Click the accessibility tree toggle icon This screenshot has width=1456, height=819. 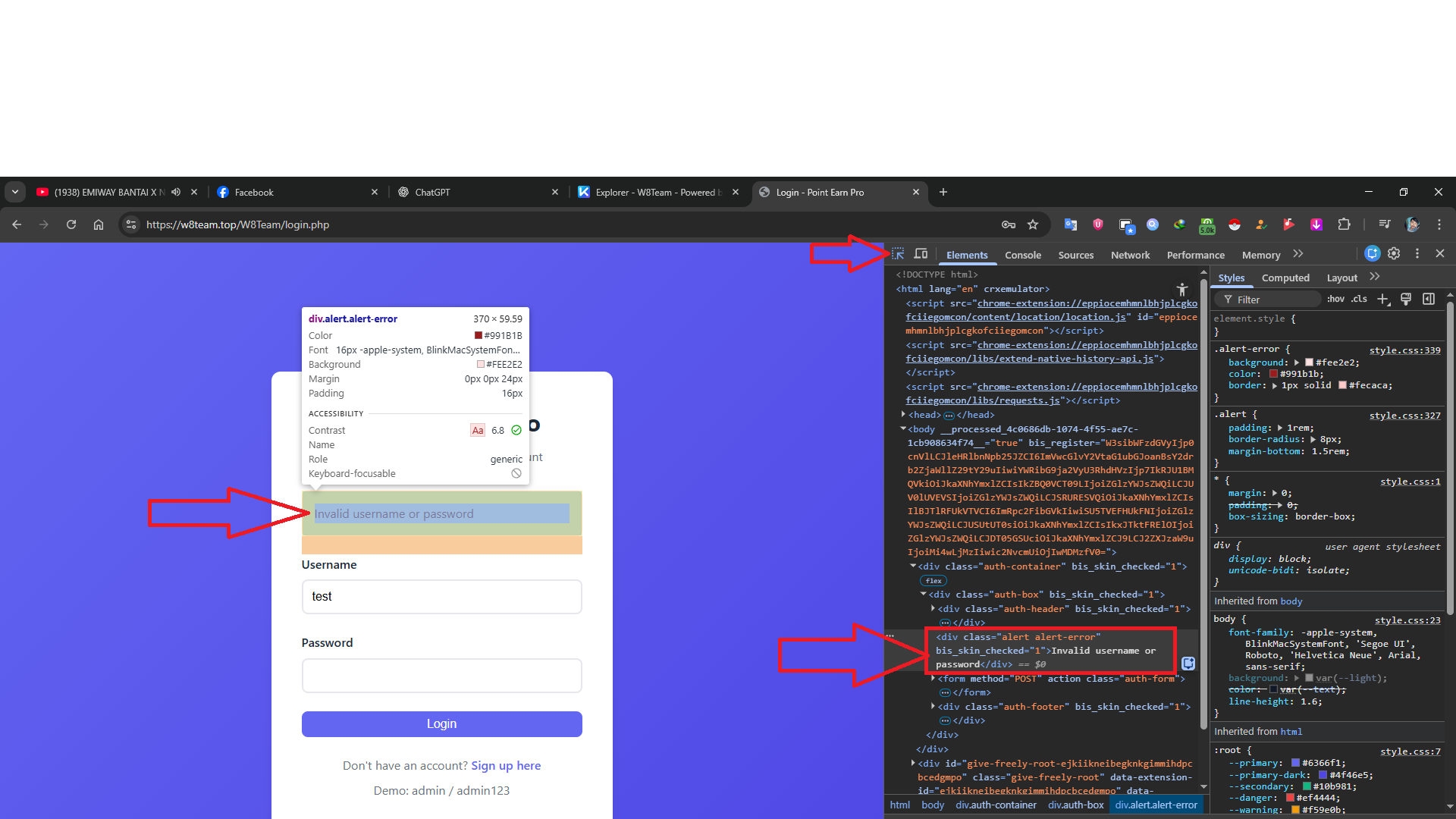click(x=1181, y=289)
